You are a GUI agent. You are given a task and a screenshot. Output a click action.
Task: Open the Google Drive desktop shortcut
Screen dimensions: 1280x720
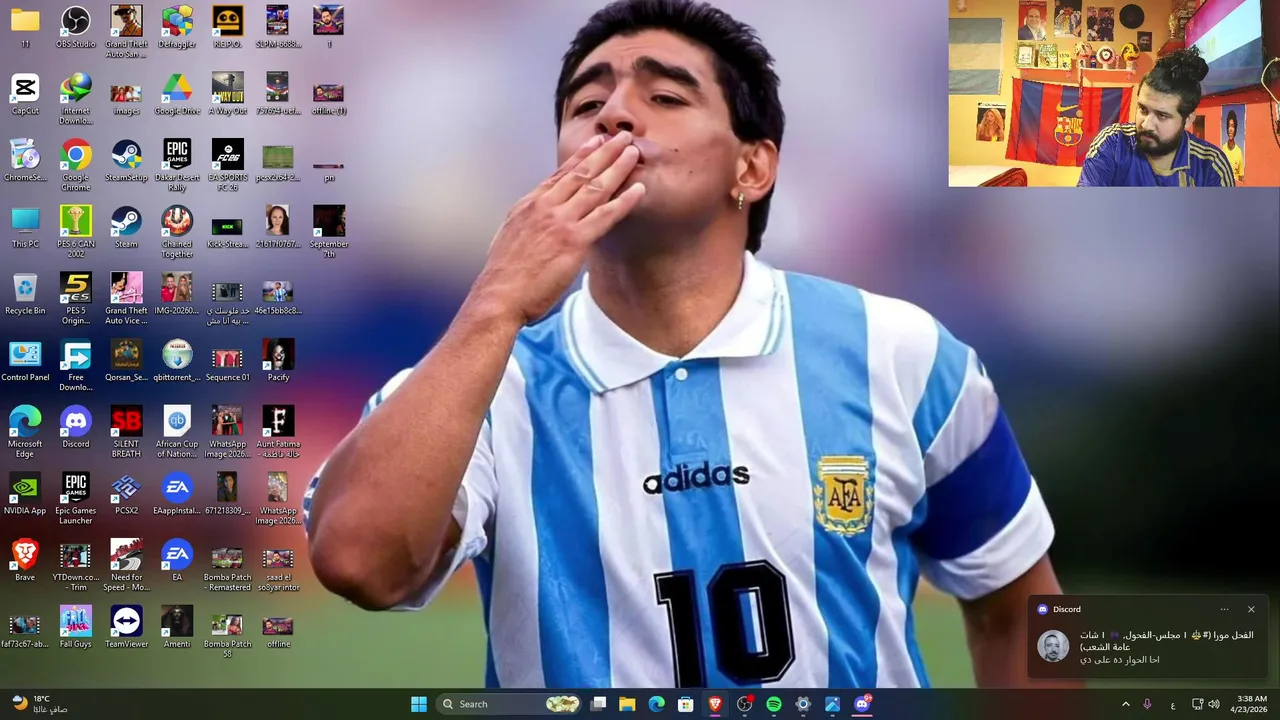177,94
